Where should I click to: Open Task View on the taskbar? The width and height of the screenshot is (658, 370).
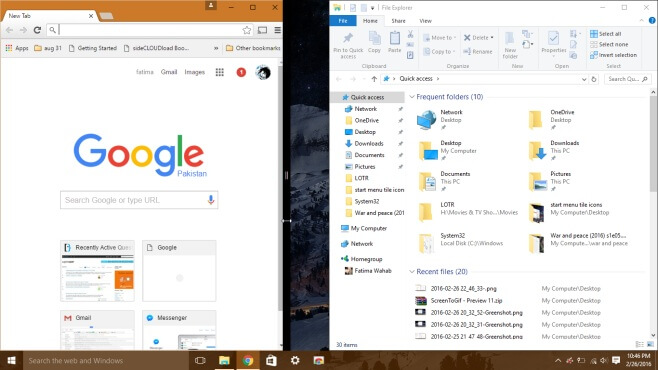pos(200,360)
